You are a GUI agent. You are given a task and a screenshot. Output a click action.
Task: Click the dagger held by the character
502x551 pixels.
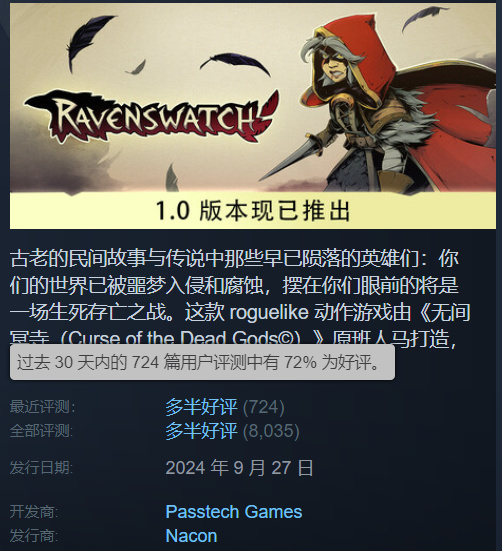291,161
